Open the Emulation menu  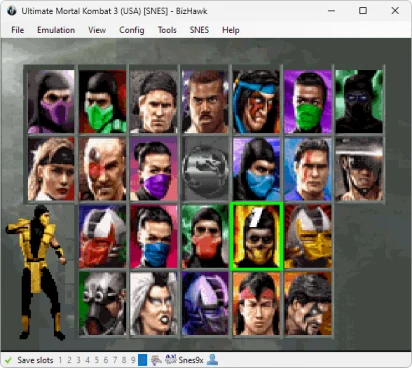(x=56, y=30)
